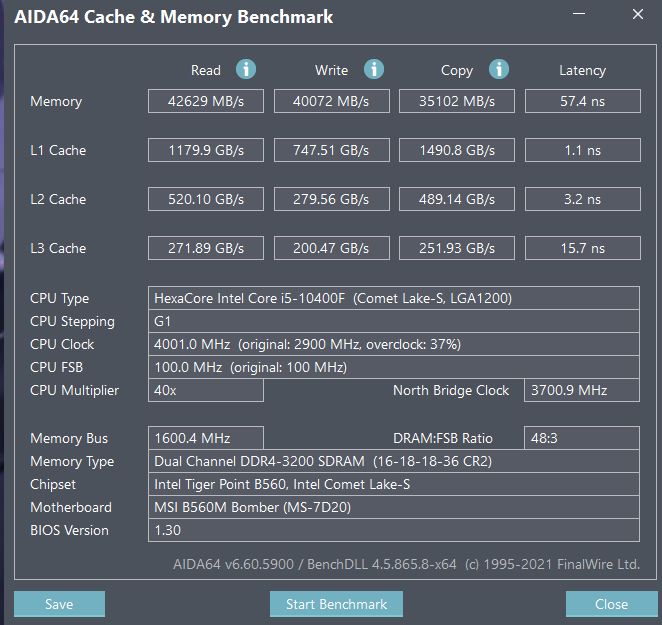Click the L2 Cache copy 489.14 GB/s cell

click(x=457, y=199)
